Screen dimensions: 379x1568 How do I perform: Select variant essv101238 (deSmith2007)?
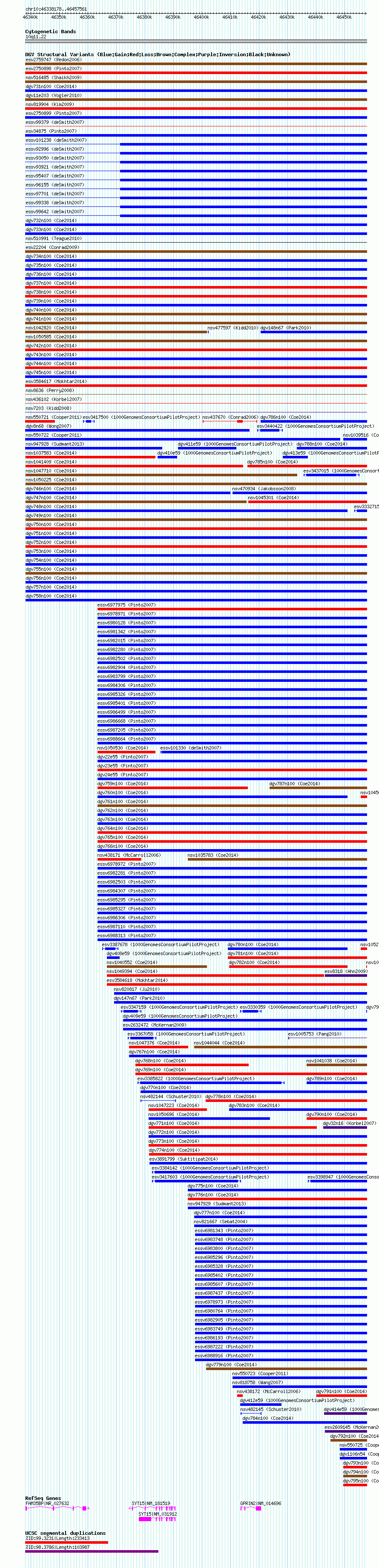(196, 144)
